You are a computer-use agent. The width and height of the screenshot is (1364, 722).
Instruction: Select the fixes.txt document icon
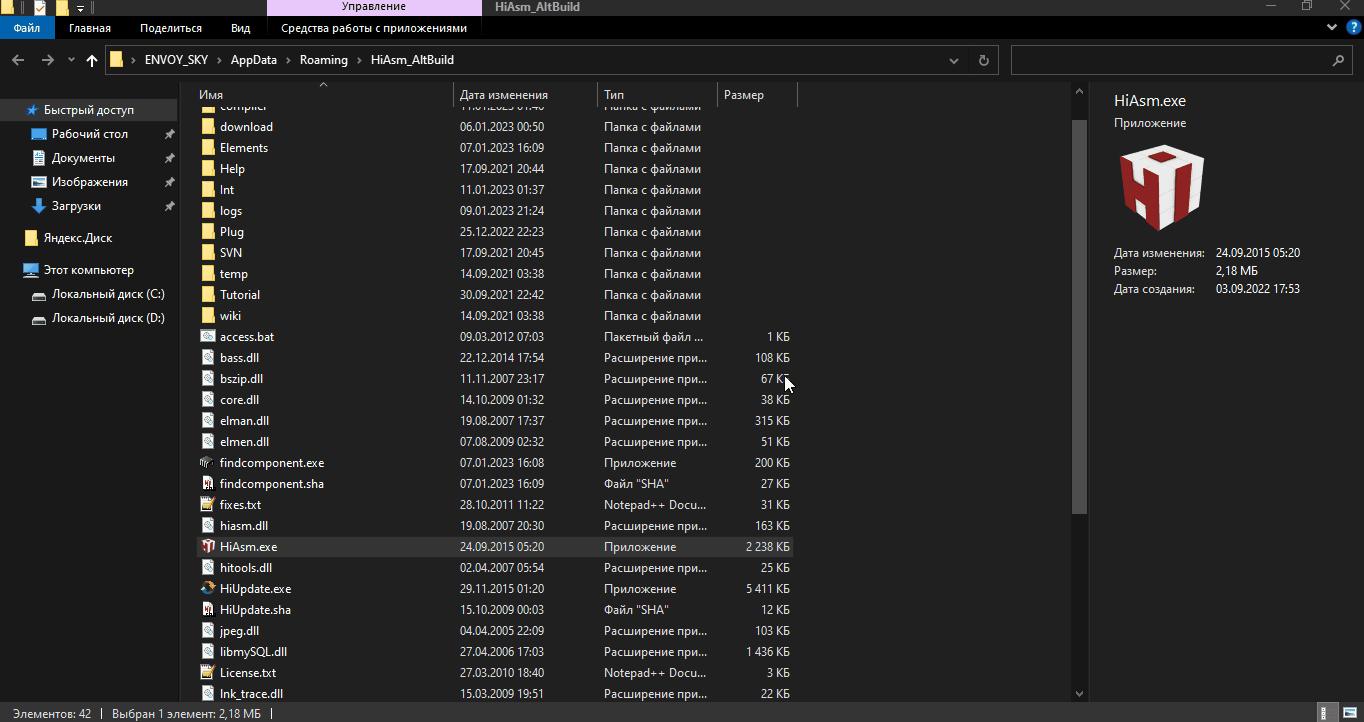click(208, 505)
